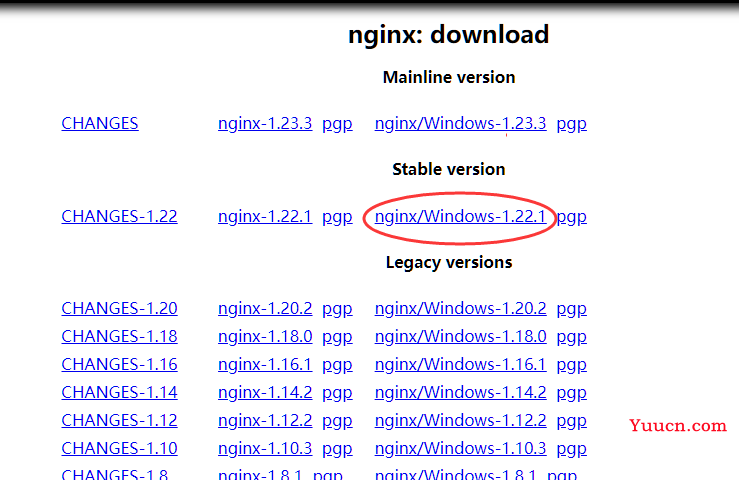The height and width of the screenshot is (480, 739).
Task: Open pgp signature beside nginx/Windows-1.10.3
Action: click(571, 449)
